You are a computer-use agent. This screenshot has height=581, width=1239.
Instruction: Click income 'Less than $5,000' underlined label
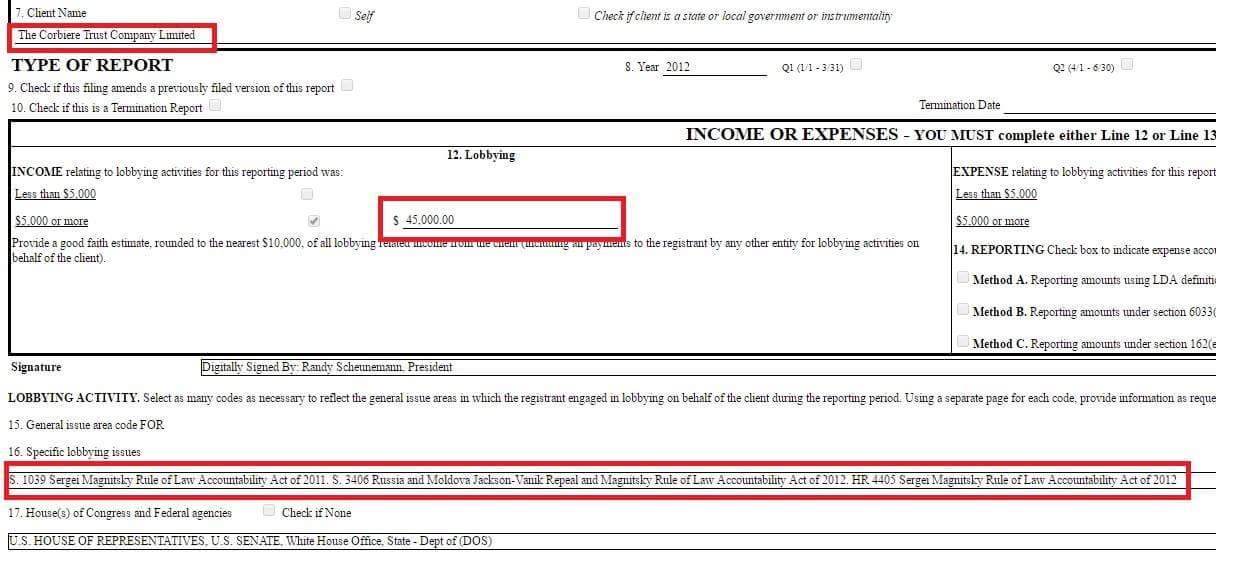click(x=55, y=194)
